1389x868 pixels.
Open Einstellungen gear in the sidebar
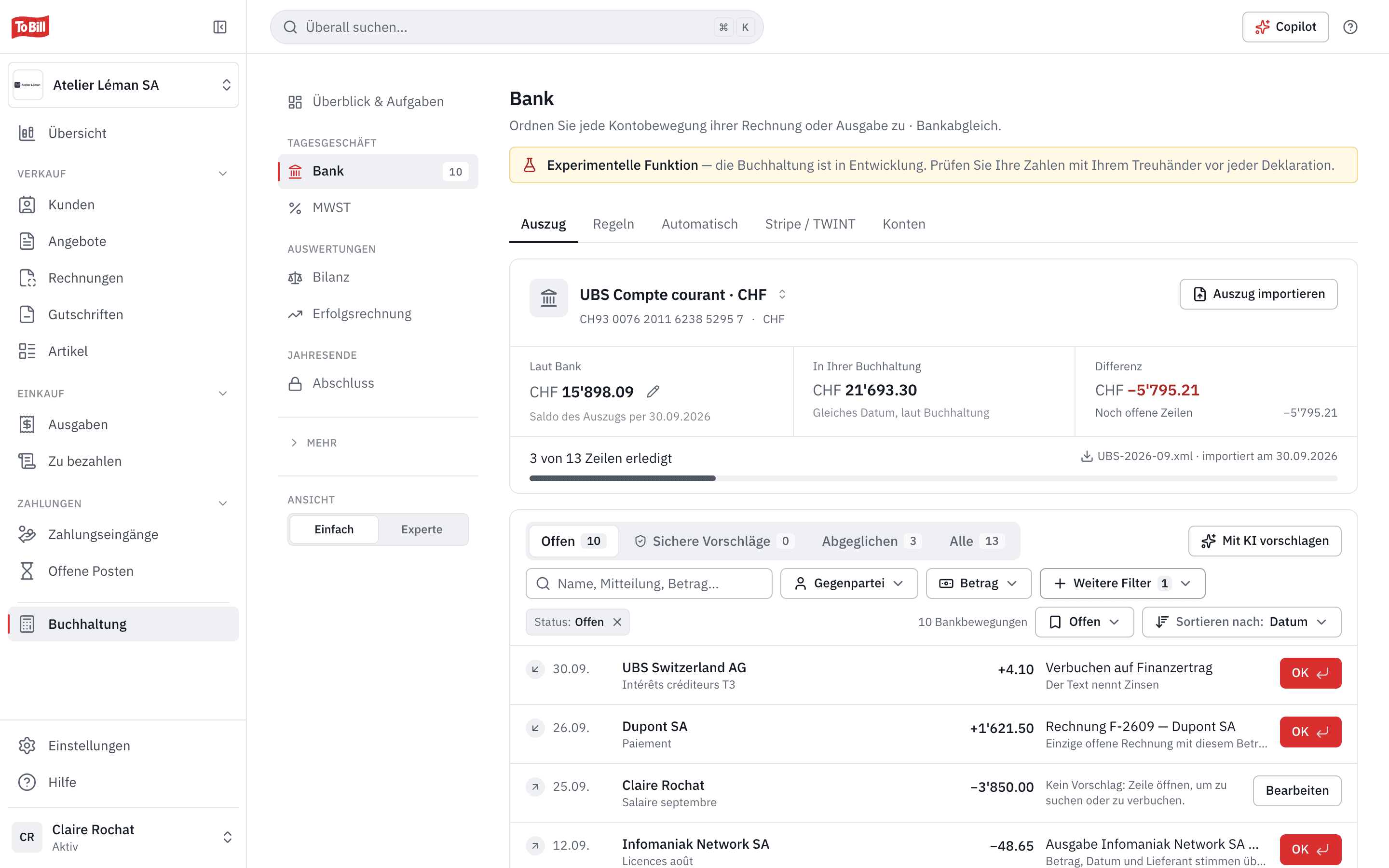pos(123,746)
